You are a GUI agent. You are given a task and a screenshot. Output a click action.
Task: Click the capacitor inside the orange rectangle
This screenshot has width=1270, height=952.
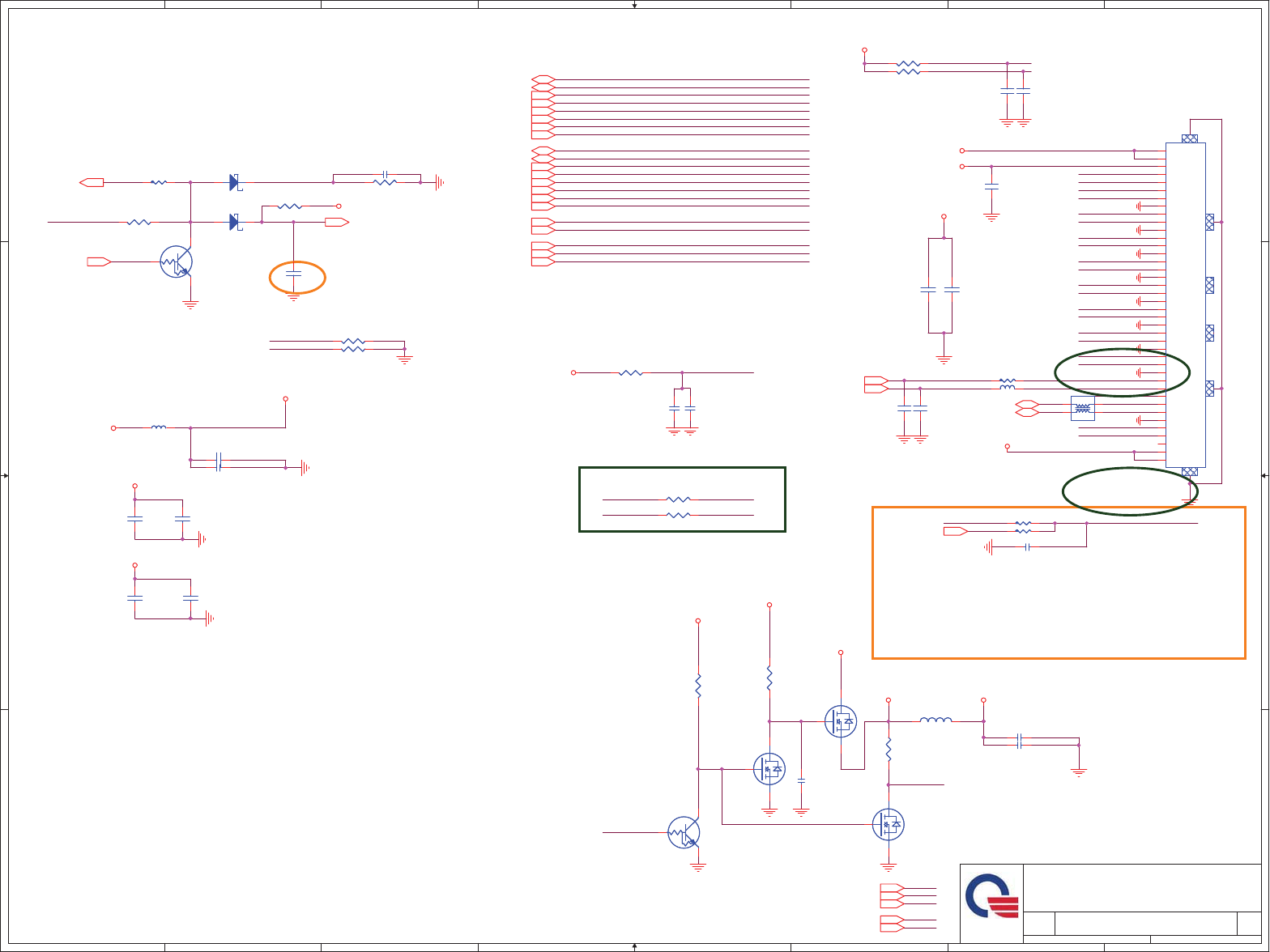1027,546
